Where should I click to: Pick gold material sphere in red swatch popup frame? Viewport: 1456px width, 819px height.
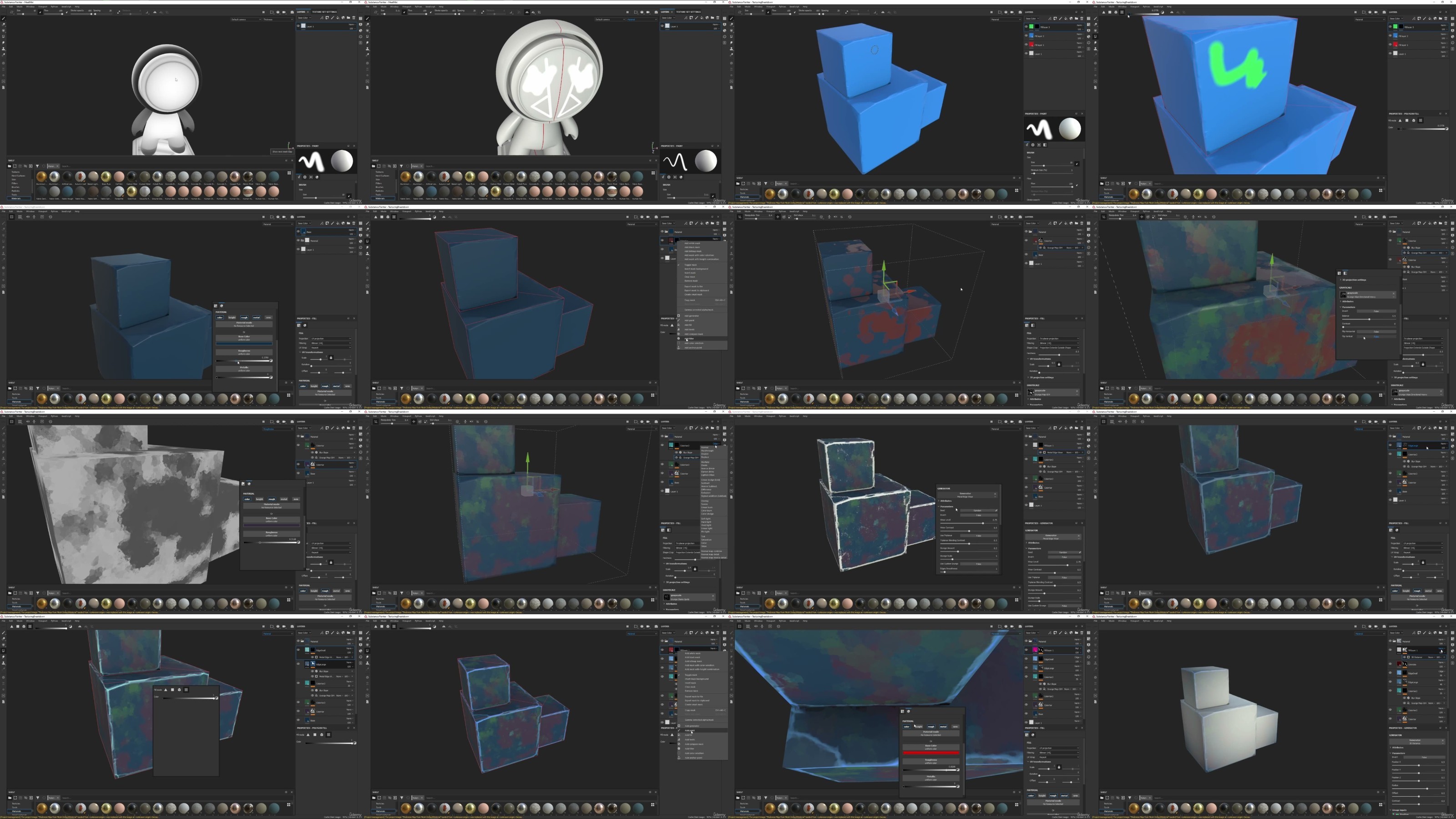[x=770, y=809]
